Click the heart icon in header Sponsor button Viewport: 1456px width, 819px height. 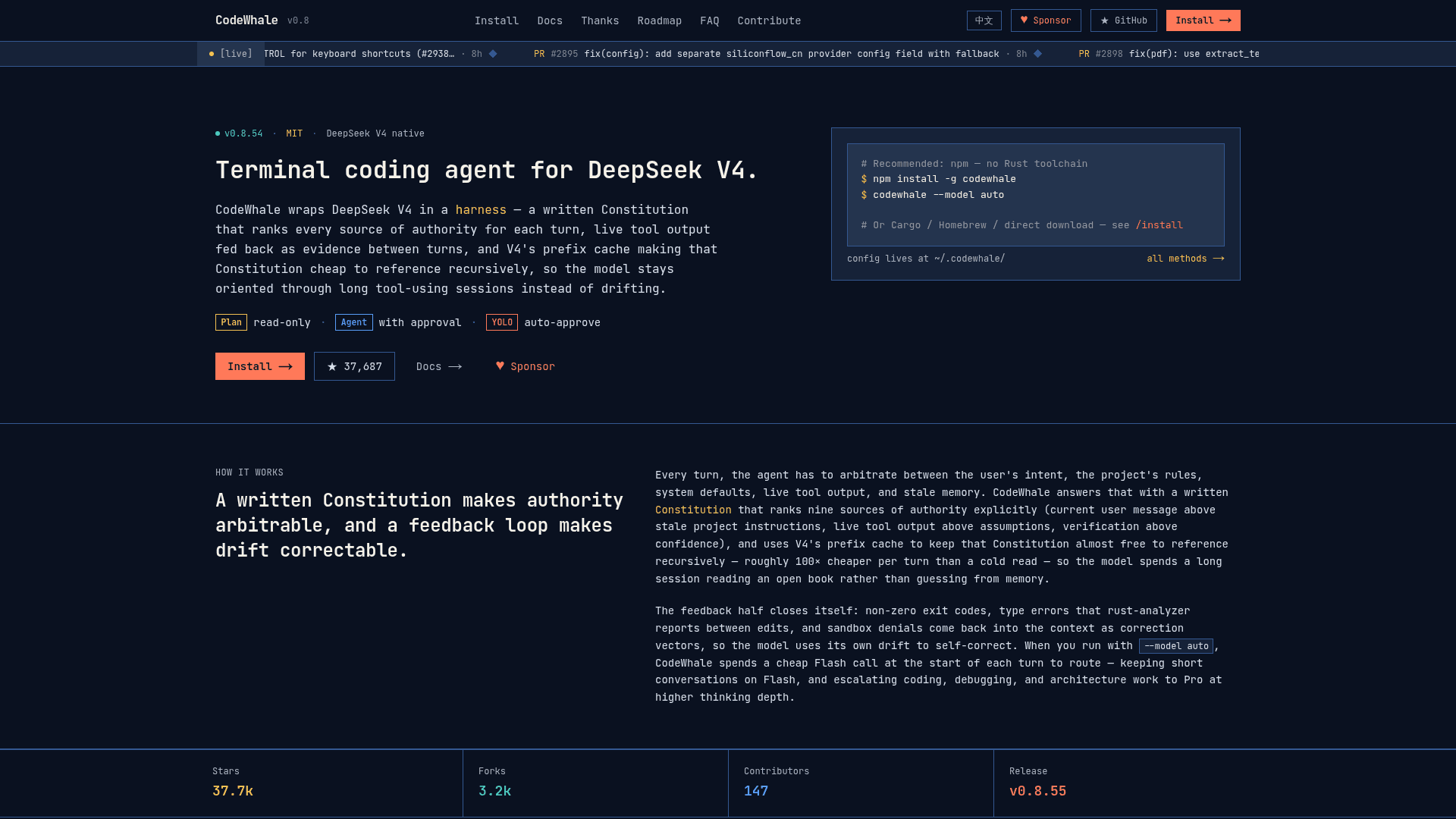click(1024, 20)
